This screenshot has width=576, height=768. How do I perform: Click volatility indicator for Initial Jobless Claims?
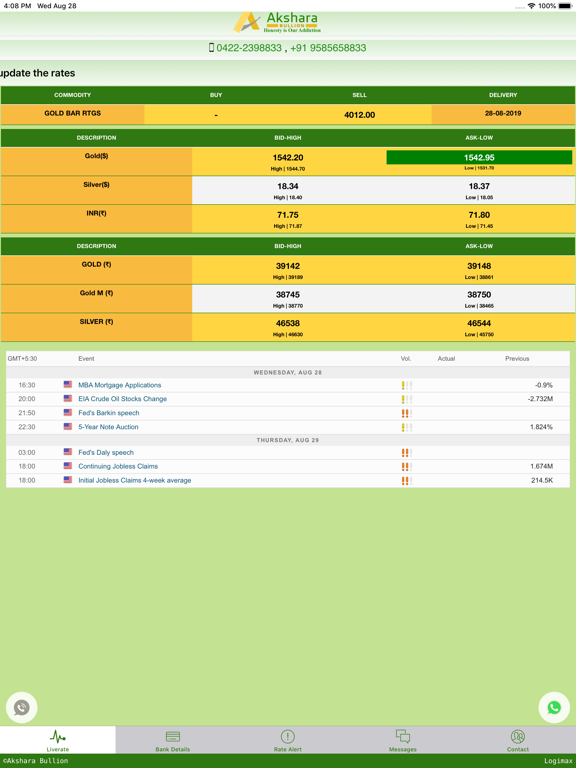tap(407, 481)
